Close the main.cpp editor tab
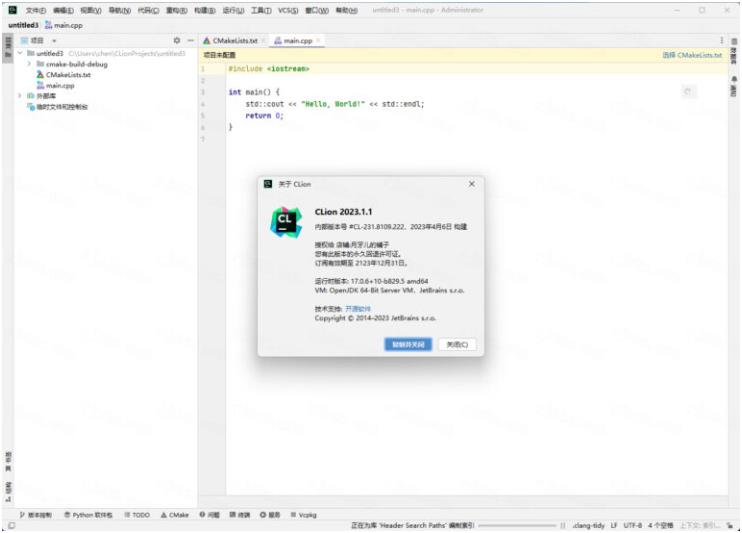Screen dimensions: 742x533 coord(318,41)
